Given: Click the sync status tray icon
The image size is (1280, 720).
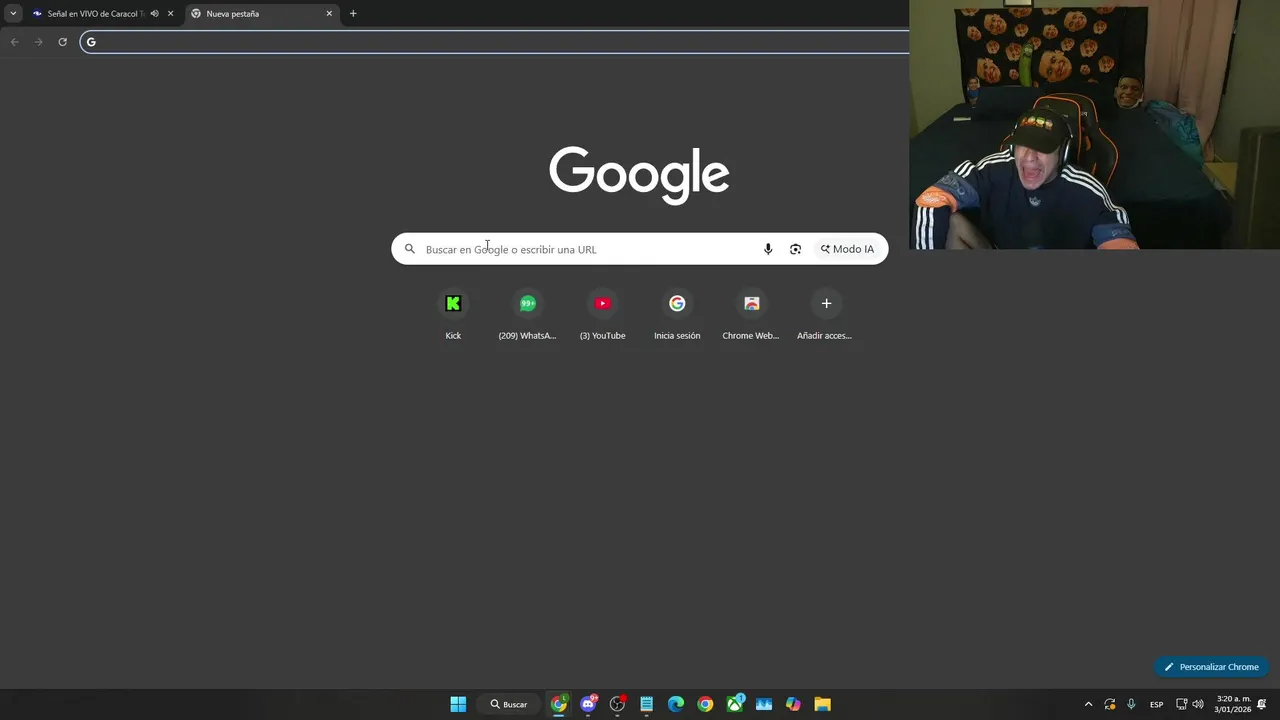Looking at the screenshot, I should click(x=1110, y=704).
